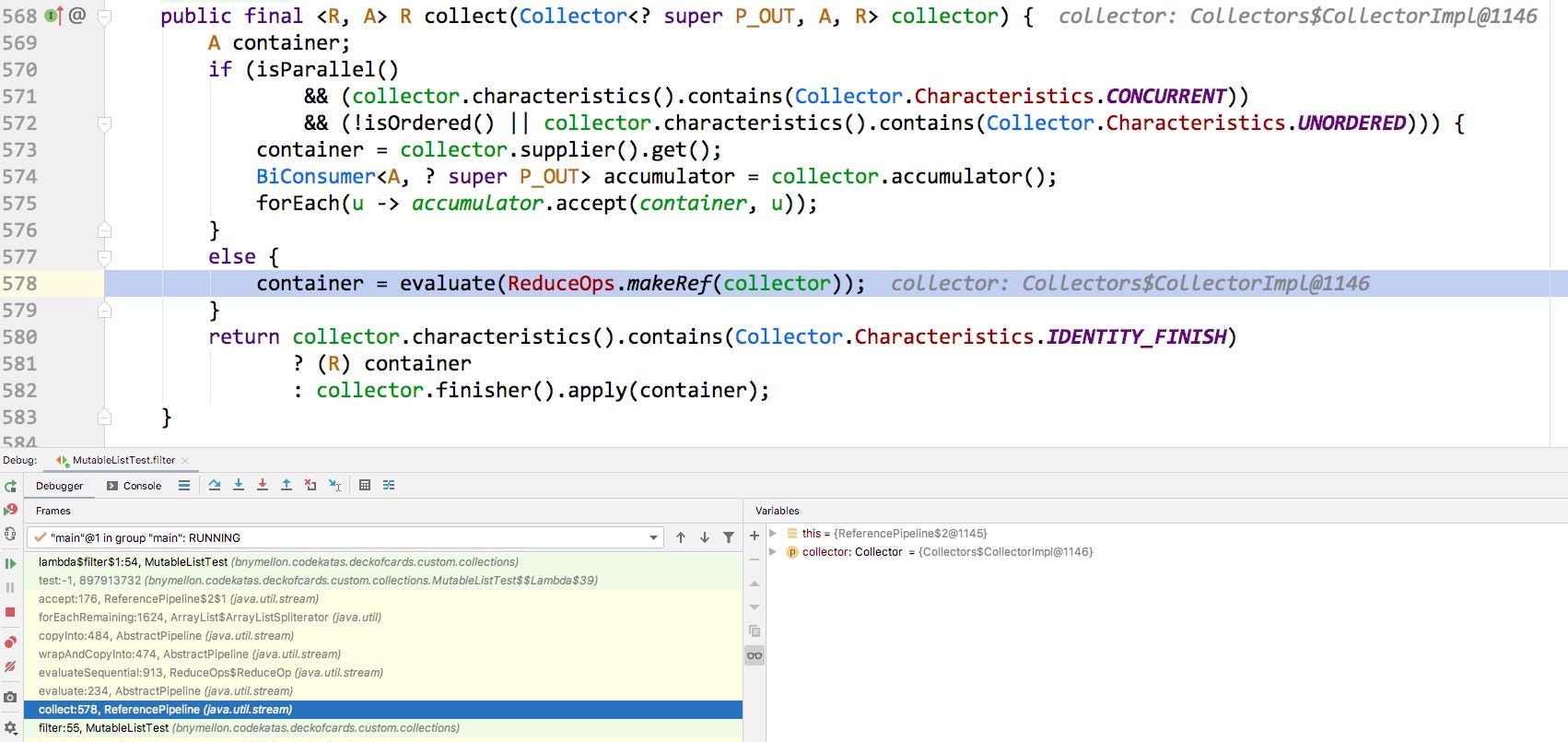Image resolution: width=1568 pixels, height=742 pixels.
Task: Click the duplicate watch copy icon
Action: (x=755, y=631)
